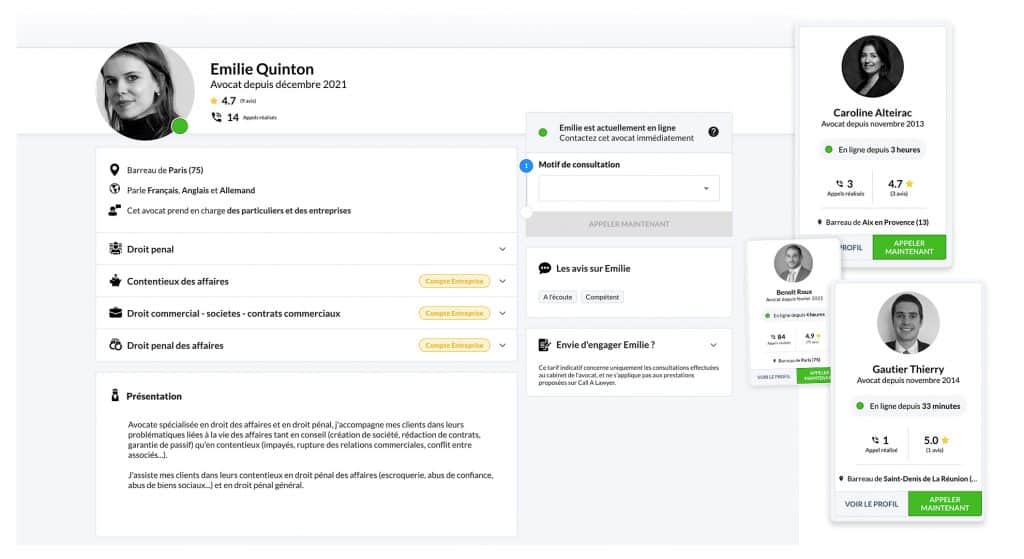Click the Emilie Quinton name heading

pos(262,69)
